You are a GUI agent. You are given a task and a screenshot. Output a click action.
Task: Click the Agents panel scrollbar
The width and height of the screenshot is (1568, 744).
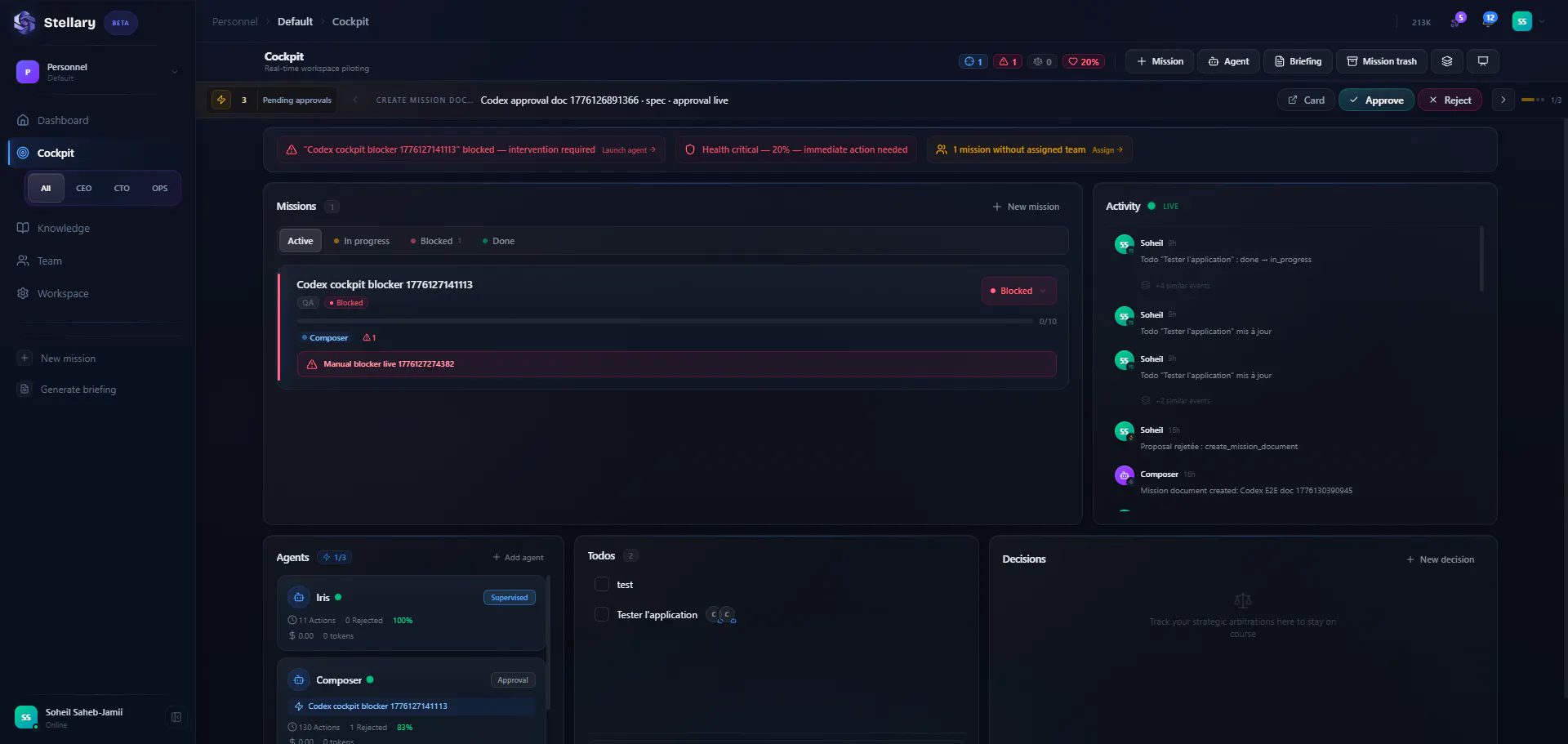pyautogui.click(x=548, y=642)
